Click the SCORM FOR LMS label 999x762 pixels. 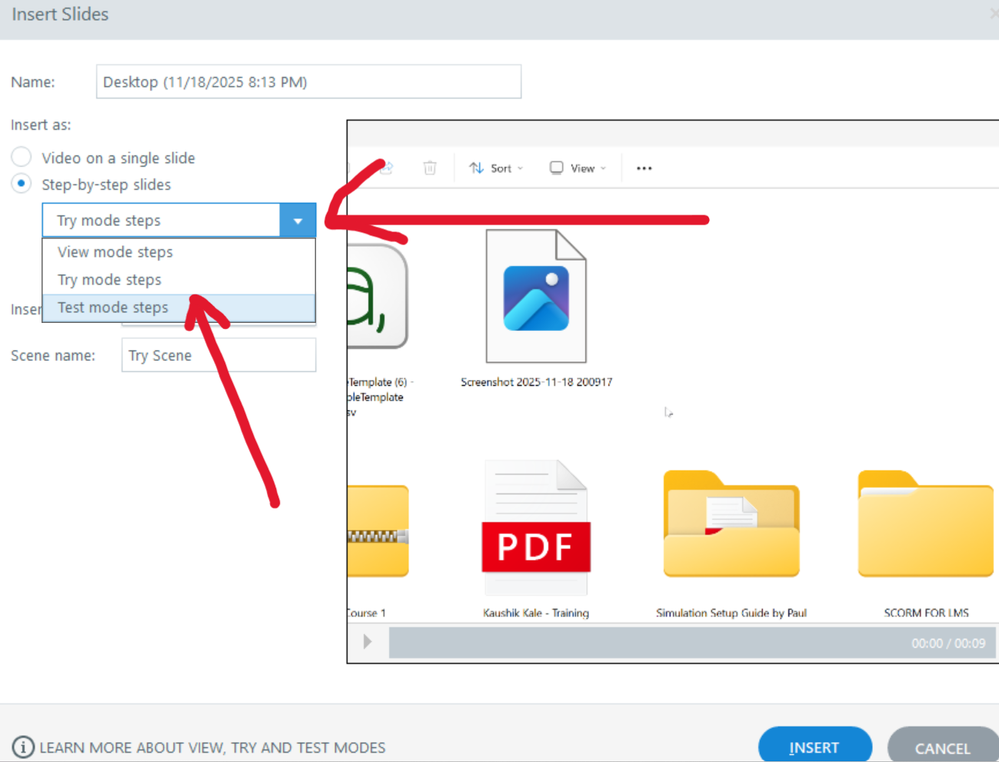pos(926,613)
